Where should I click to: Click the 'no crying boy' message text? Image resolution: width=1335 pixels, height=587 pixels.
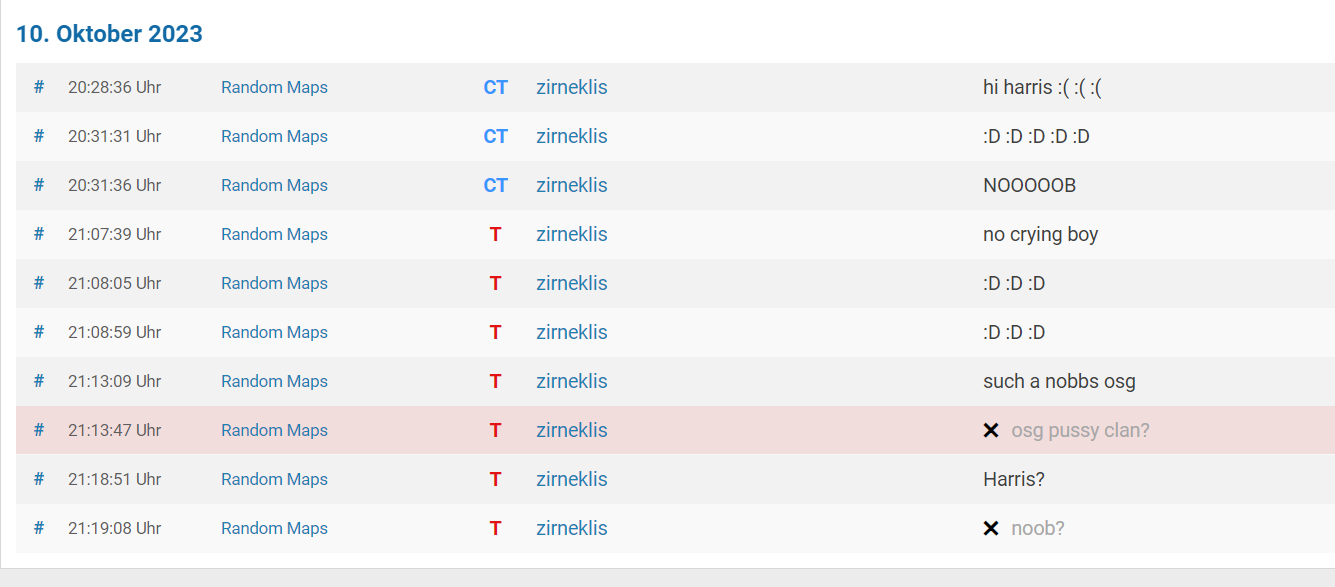pos(1040,235)
